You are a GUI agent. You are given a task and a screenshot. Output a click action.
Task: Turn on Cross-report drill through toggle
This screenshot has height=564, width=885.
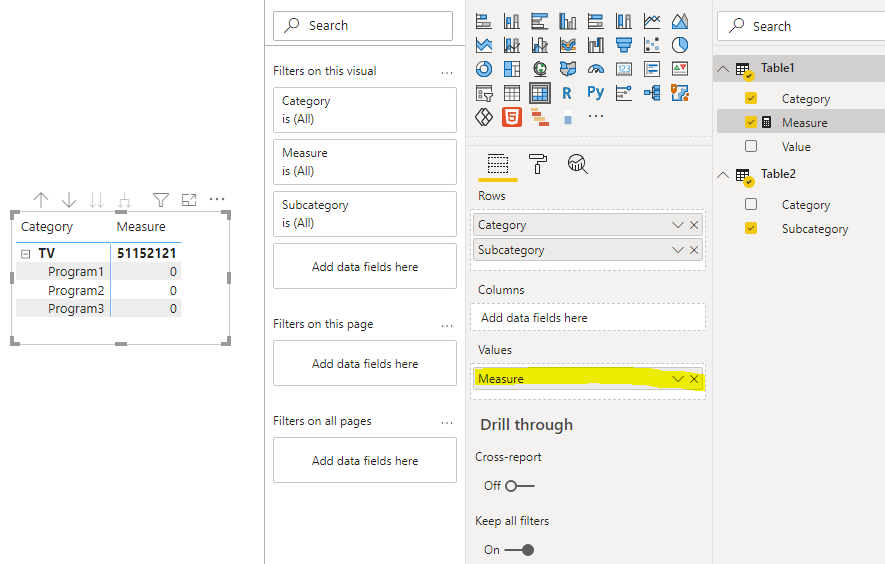pos(519,486)
